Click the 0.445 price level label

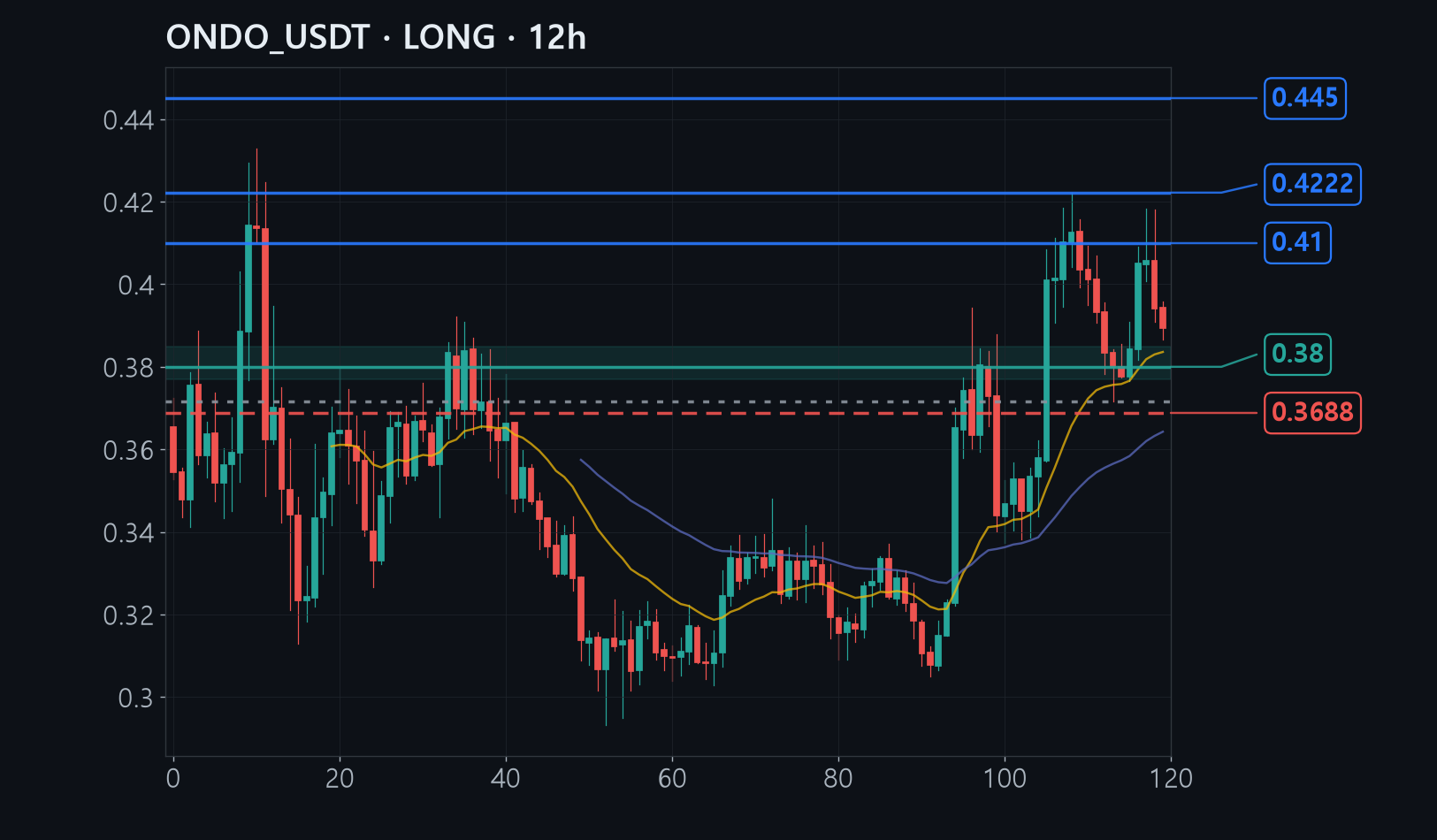coord(1305,98)
